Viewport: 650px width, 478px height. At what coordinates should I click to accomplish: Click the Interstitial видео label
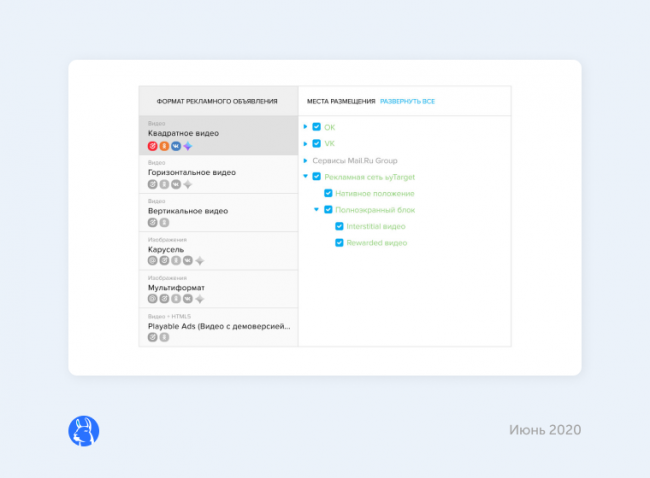pos(377,226)
